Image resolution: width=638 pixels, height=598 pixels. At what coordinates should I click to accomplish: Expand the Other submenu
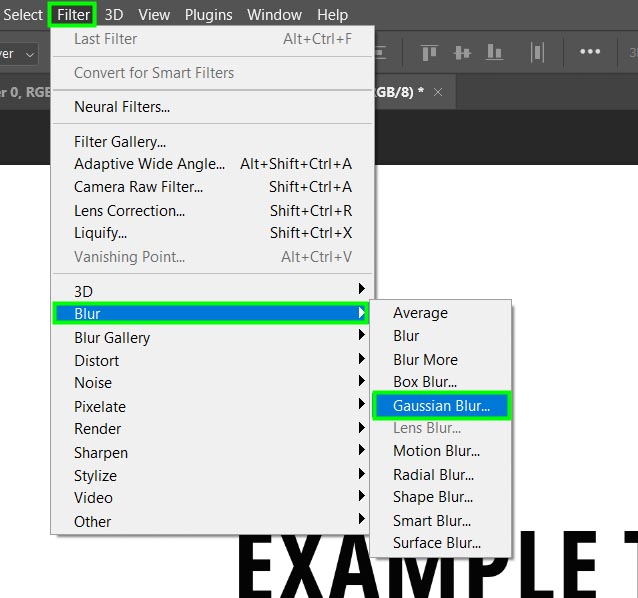point(212,522)
